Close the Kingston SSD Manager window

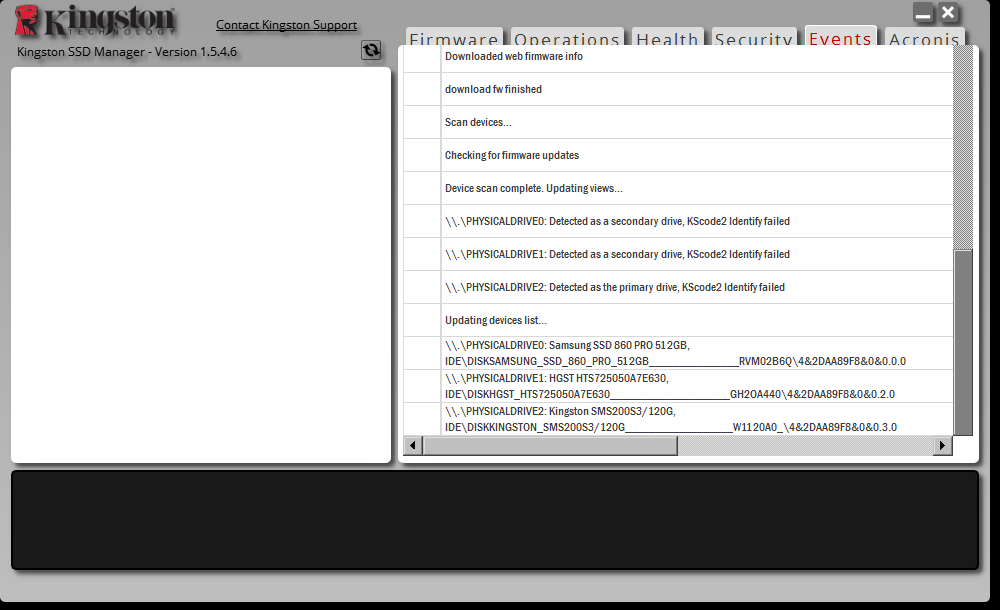coord(948,13)
